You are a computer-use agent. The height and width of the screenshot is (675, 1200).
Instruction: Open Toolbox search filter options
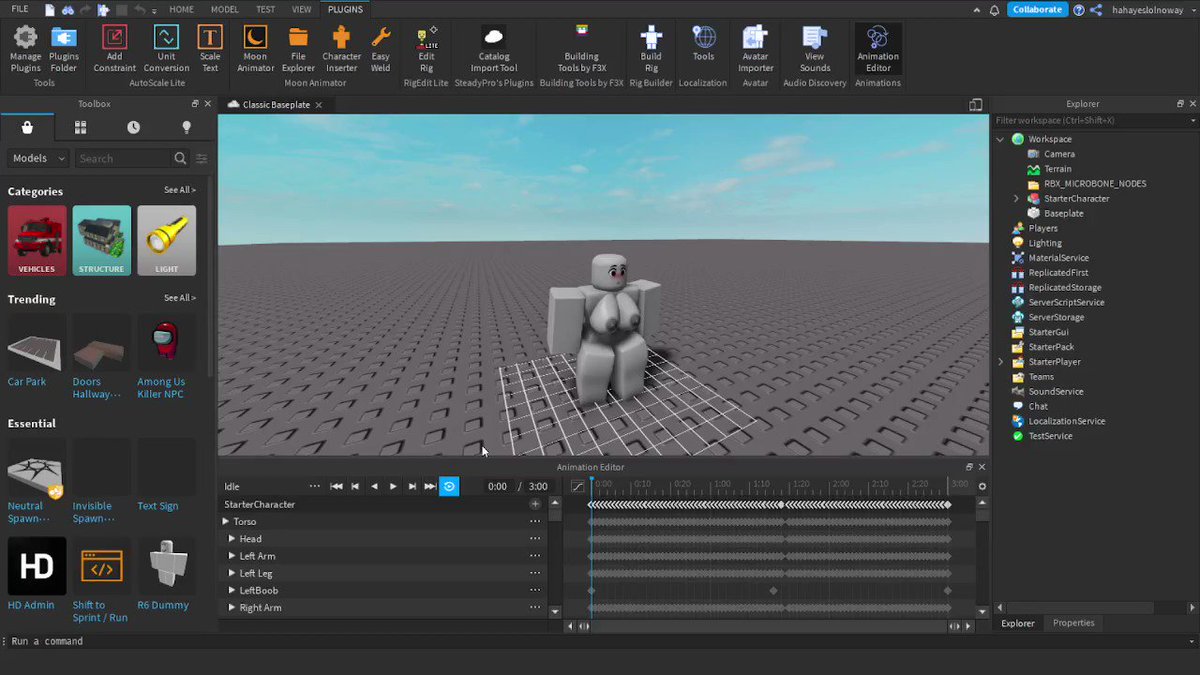(x=202, y=158)
